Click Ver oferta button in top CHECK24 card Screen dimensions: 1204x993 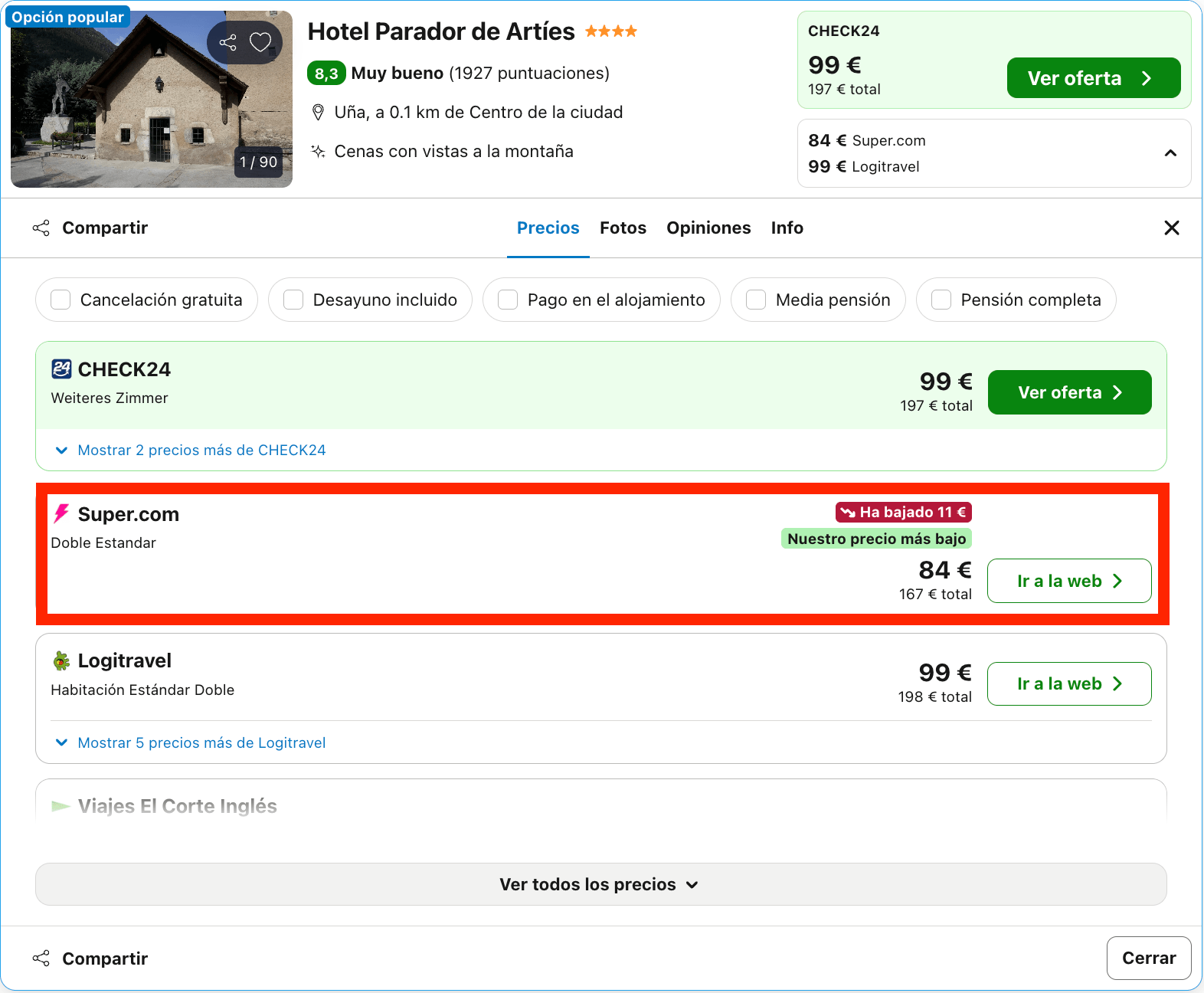(1094, 78)
